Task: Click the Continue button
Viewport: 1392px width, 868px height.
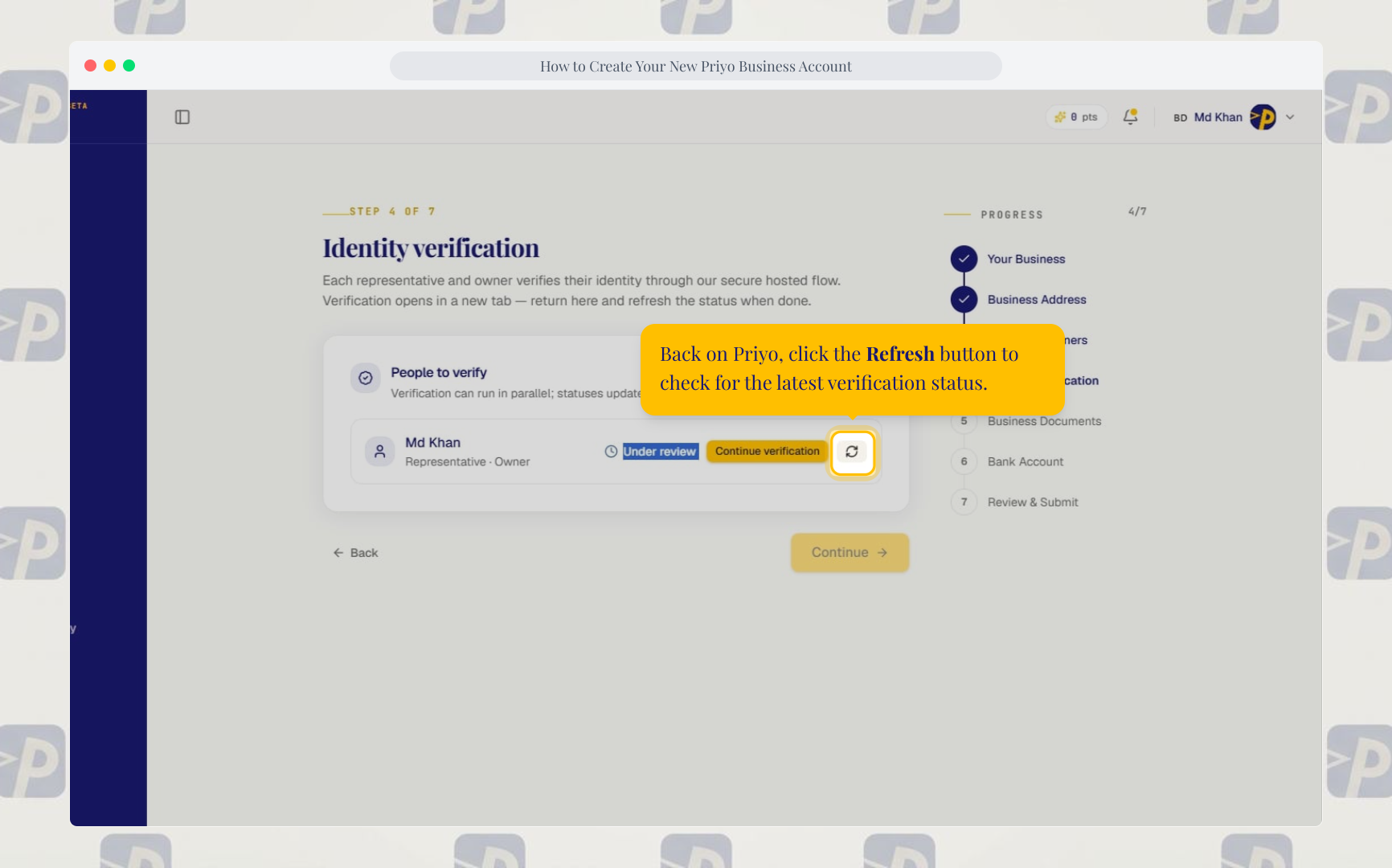Action: (850, 553)
